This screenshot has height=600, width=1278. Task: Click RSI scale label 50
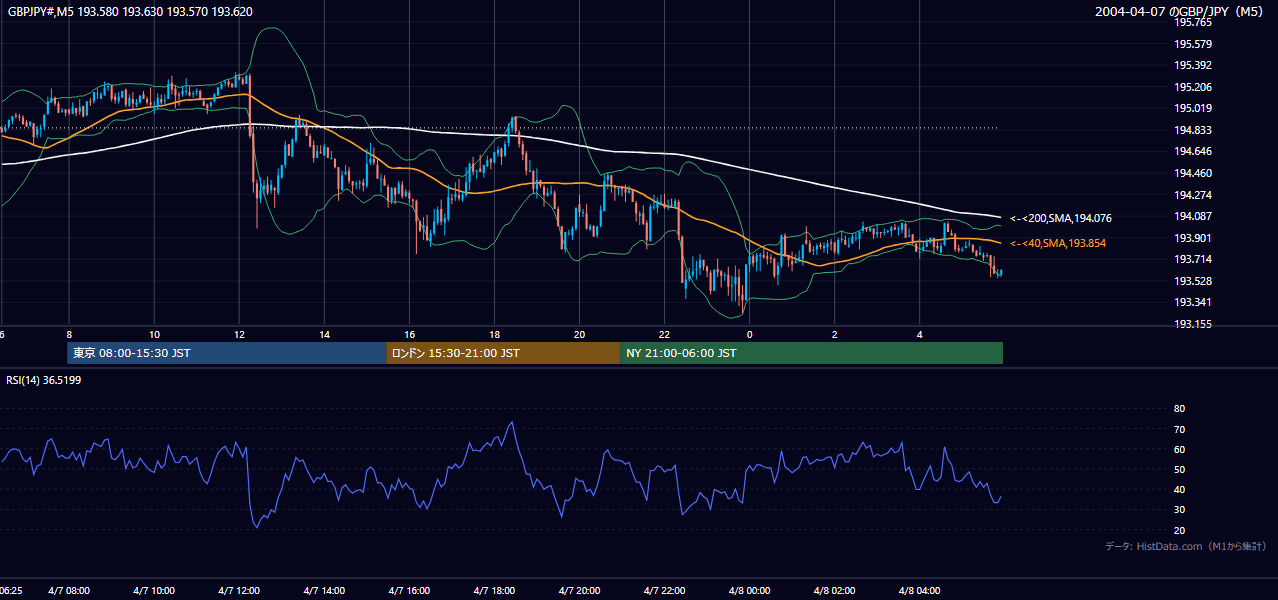coord(1179,469)
